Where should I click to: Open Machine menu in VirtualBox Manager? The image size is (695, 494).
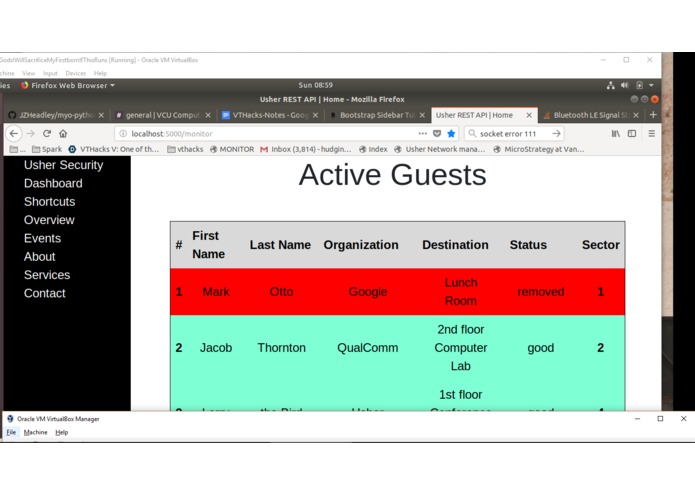point(35,432)
